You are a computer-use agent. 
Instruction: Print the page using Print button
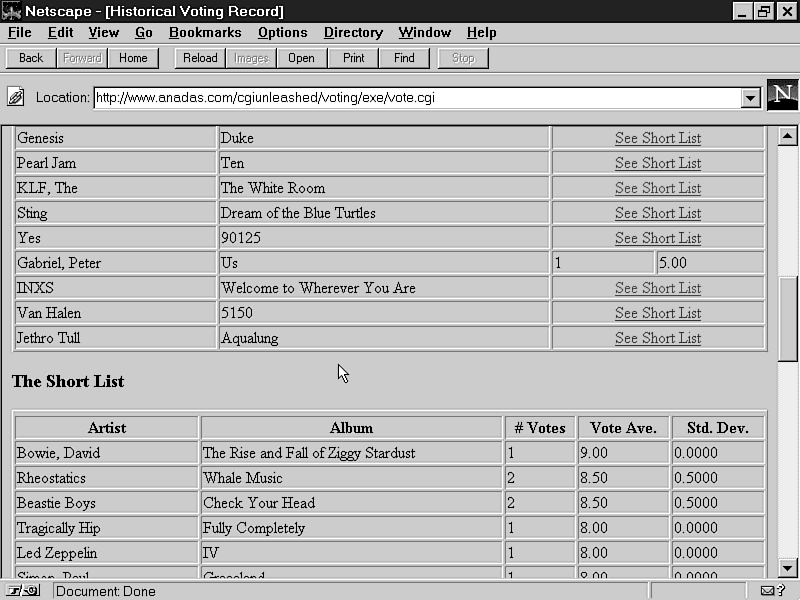click(x=354, y=58)
